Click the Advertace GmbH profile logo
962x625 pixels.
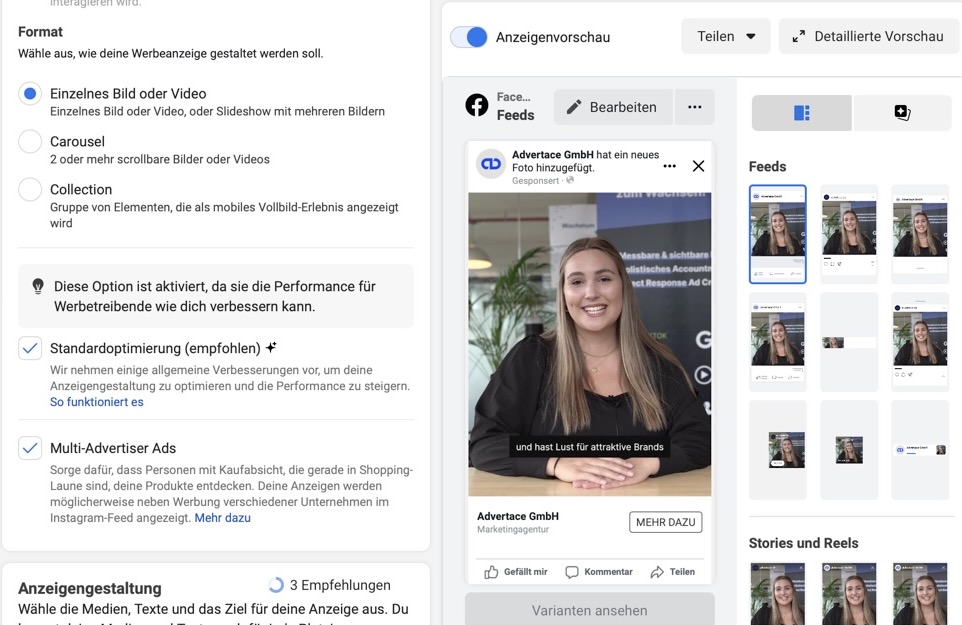[491, 164]
